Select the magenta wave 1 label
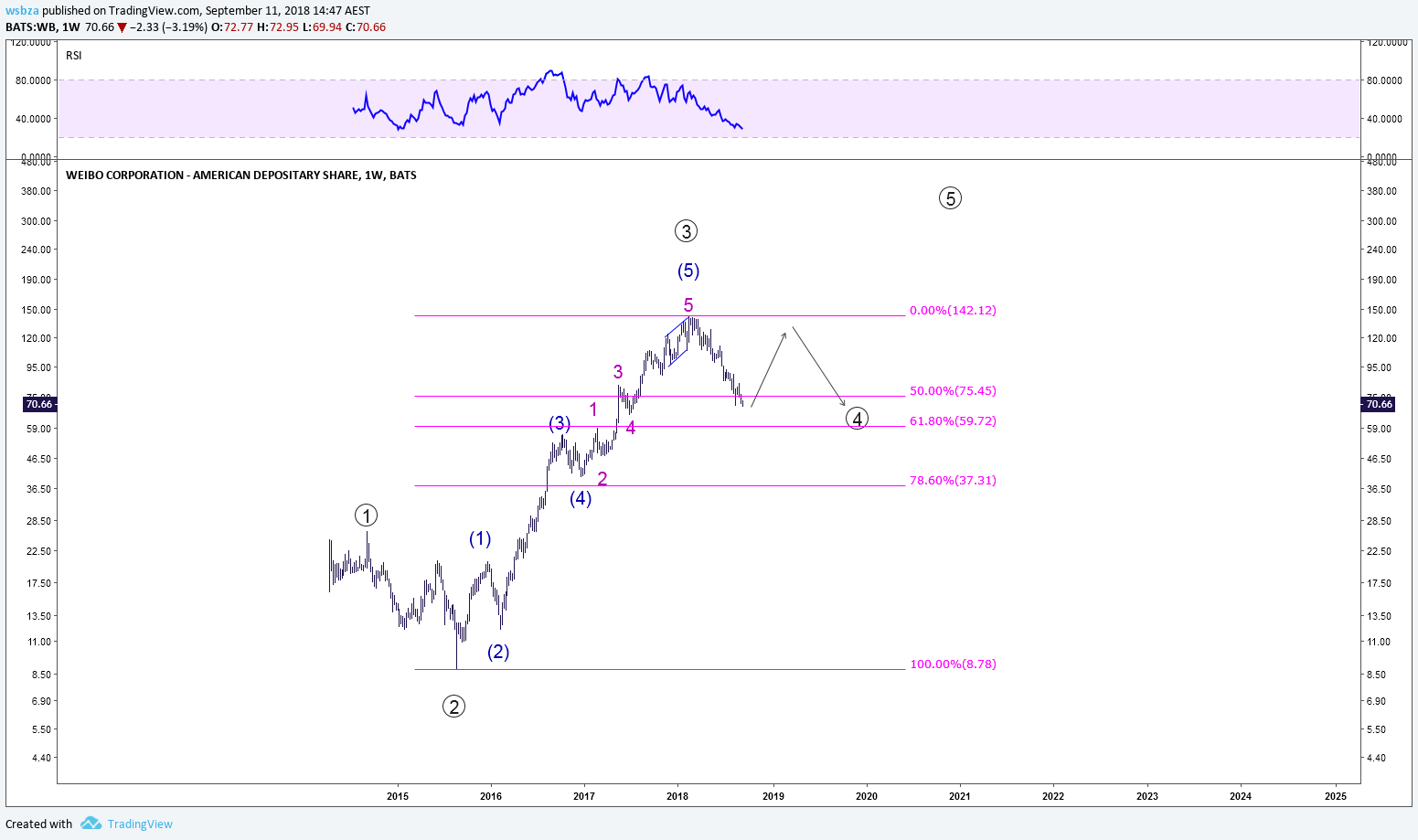The image size is (1418, 840). (x=593, y=409)
